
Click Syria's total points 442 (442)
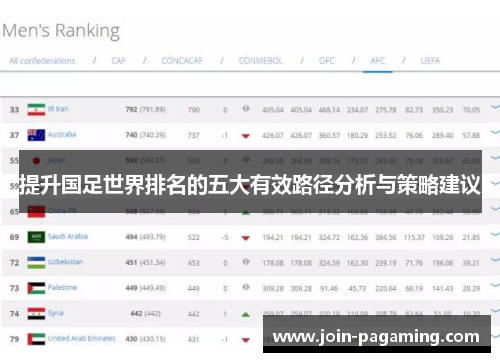coord(145,314)
